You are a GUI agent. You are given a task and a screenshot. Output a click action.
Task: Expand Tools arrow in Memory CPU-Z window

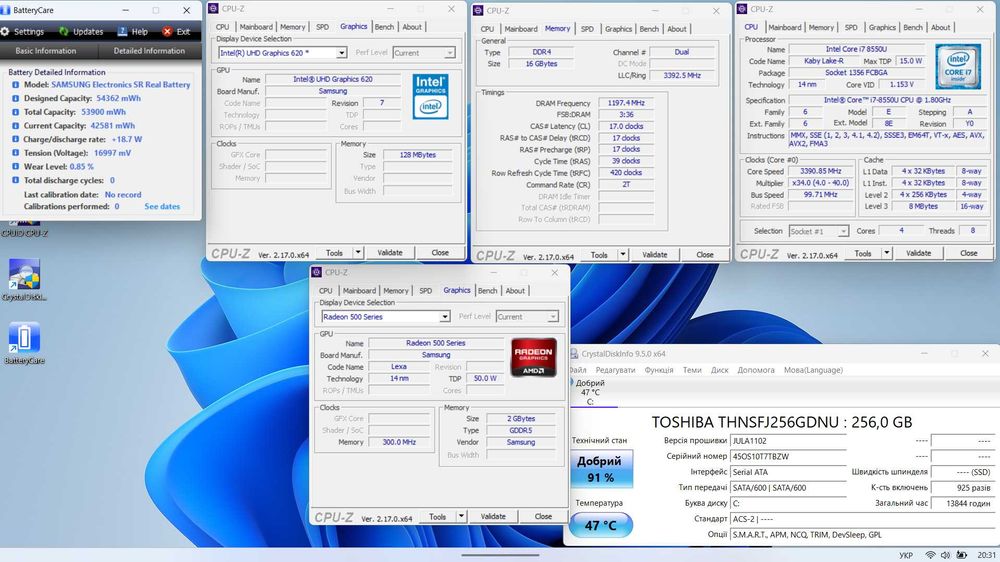(x=622, y=255)
